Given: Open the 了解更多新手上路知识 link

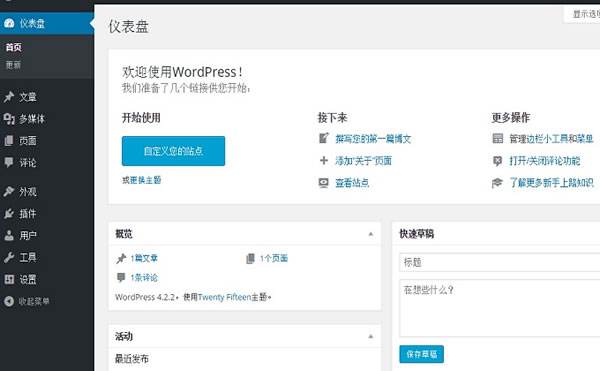Looking at the screenshot, I should (x=551, y=183).
